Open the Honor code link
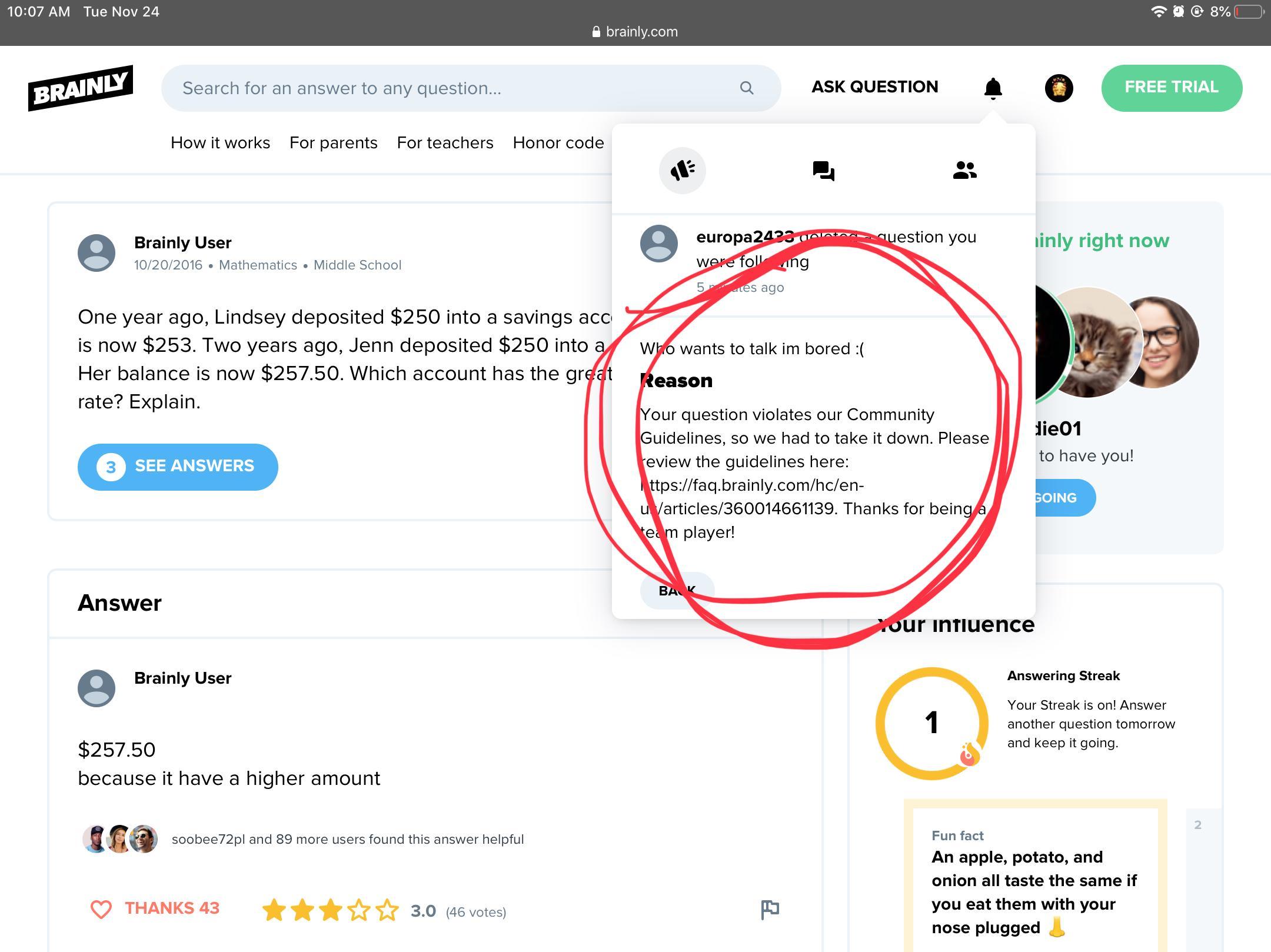 [558, 143]
